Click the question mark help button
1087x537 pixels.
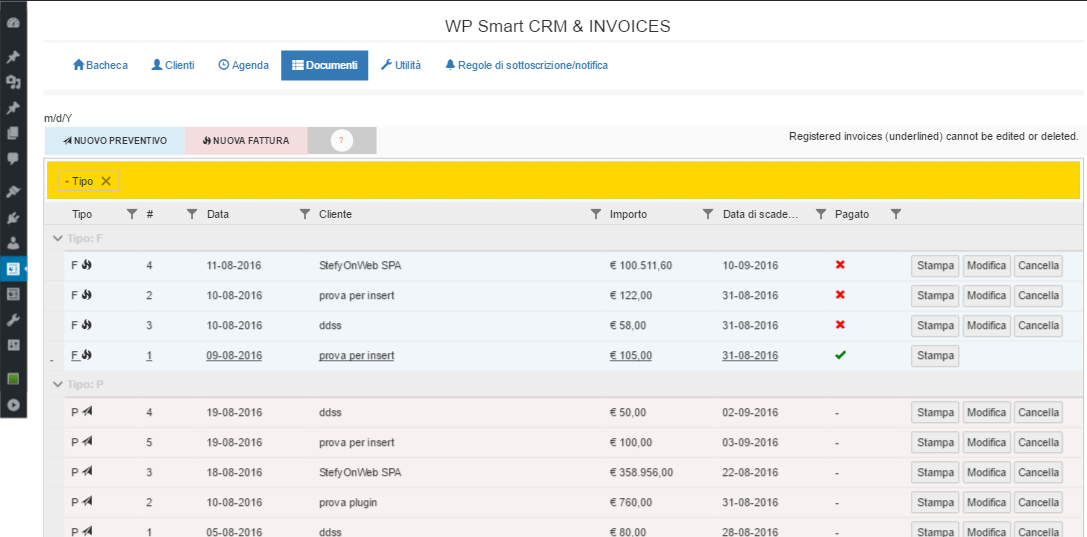341,141
